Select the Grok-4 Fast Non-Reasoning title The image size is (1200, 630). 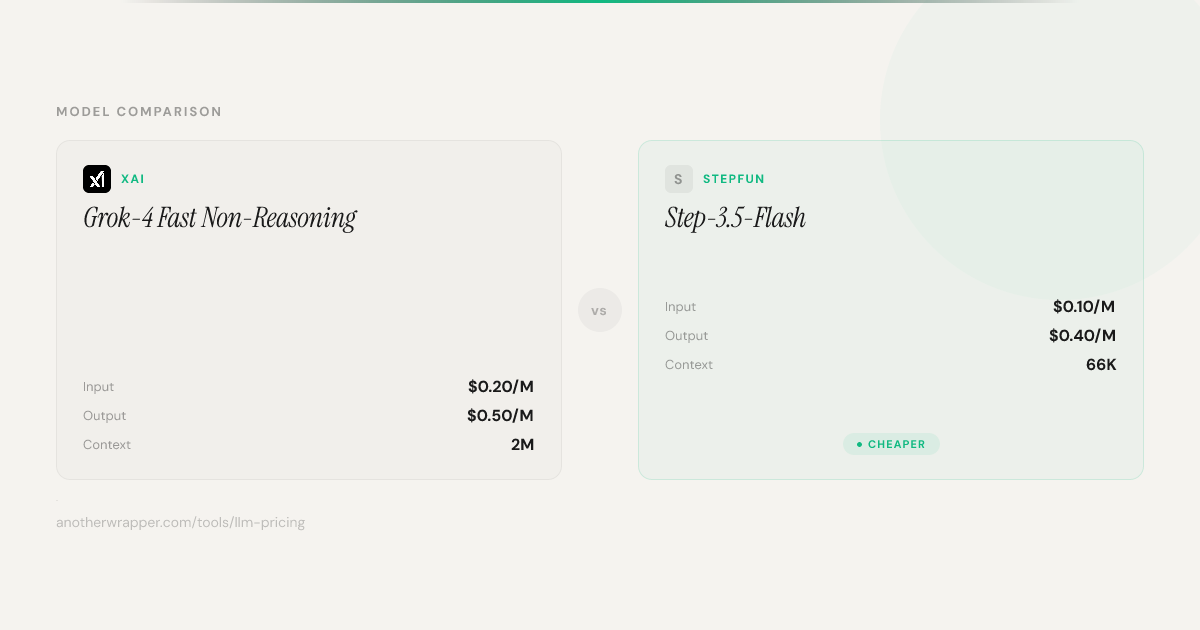click(219, 218)
